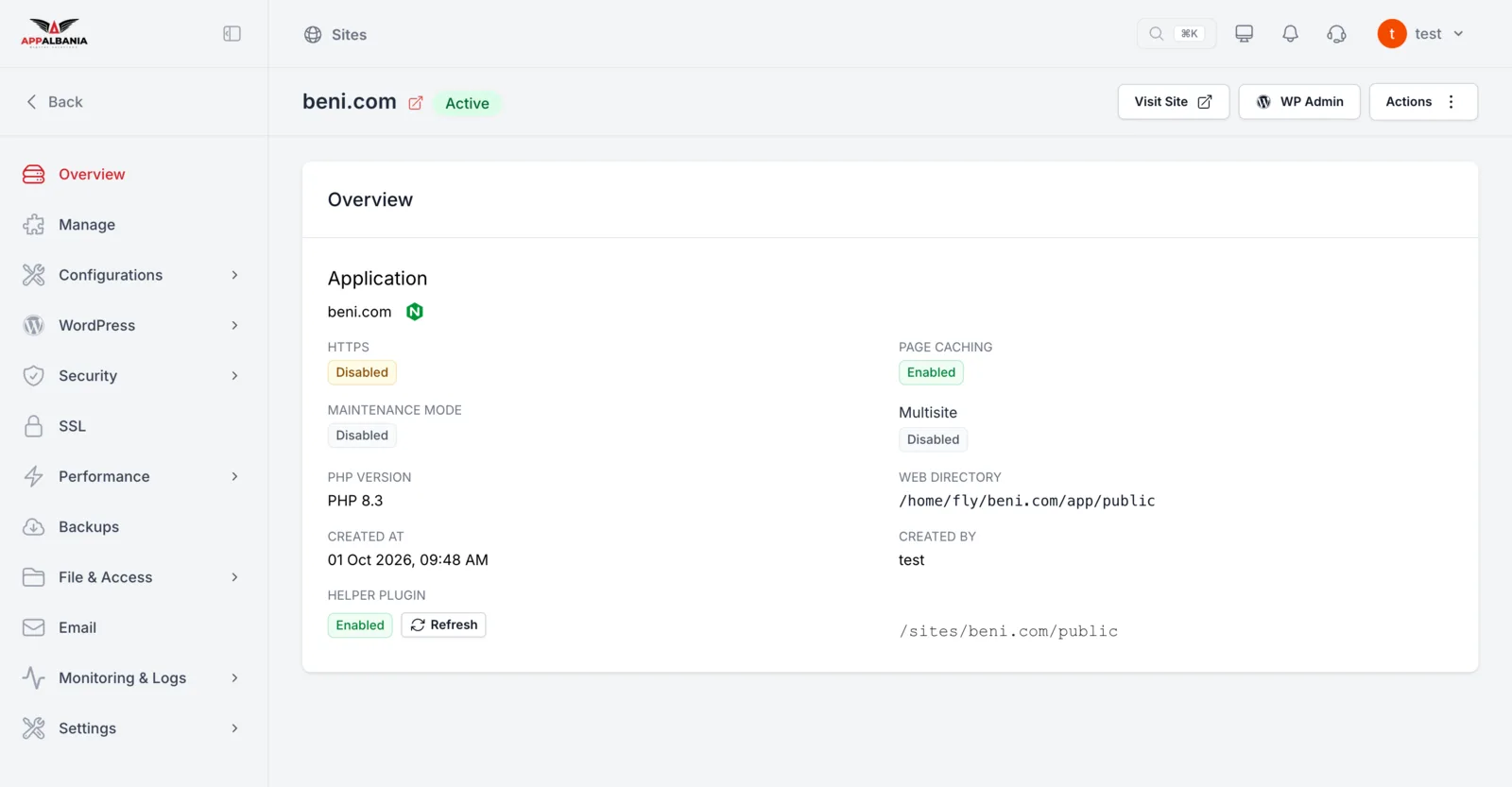Click the support headset icon

(x=1336, y=34)
